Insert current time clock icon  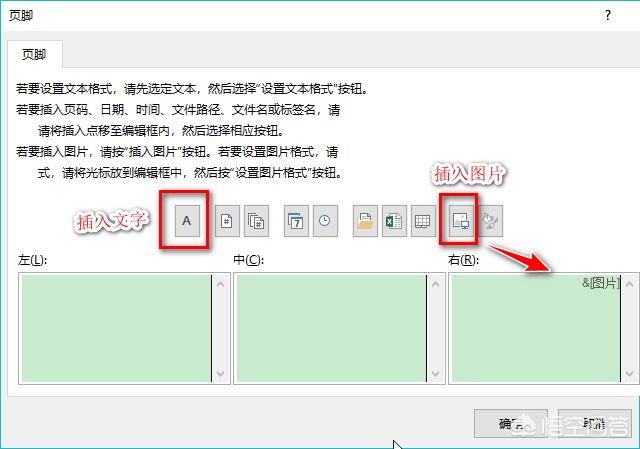point(325,221)
